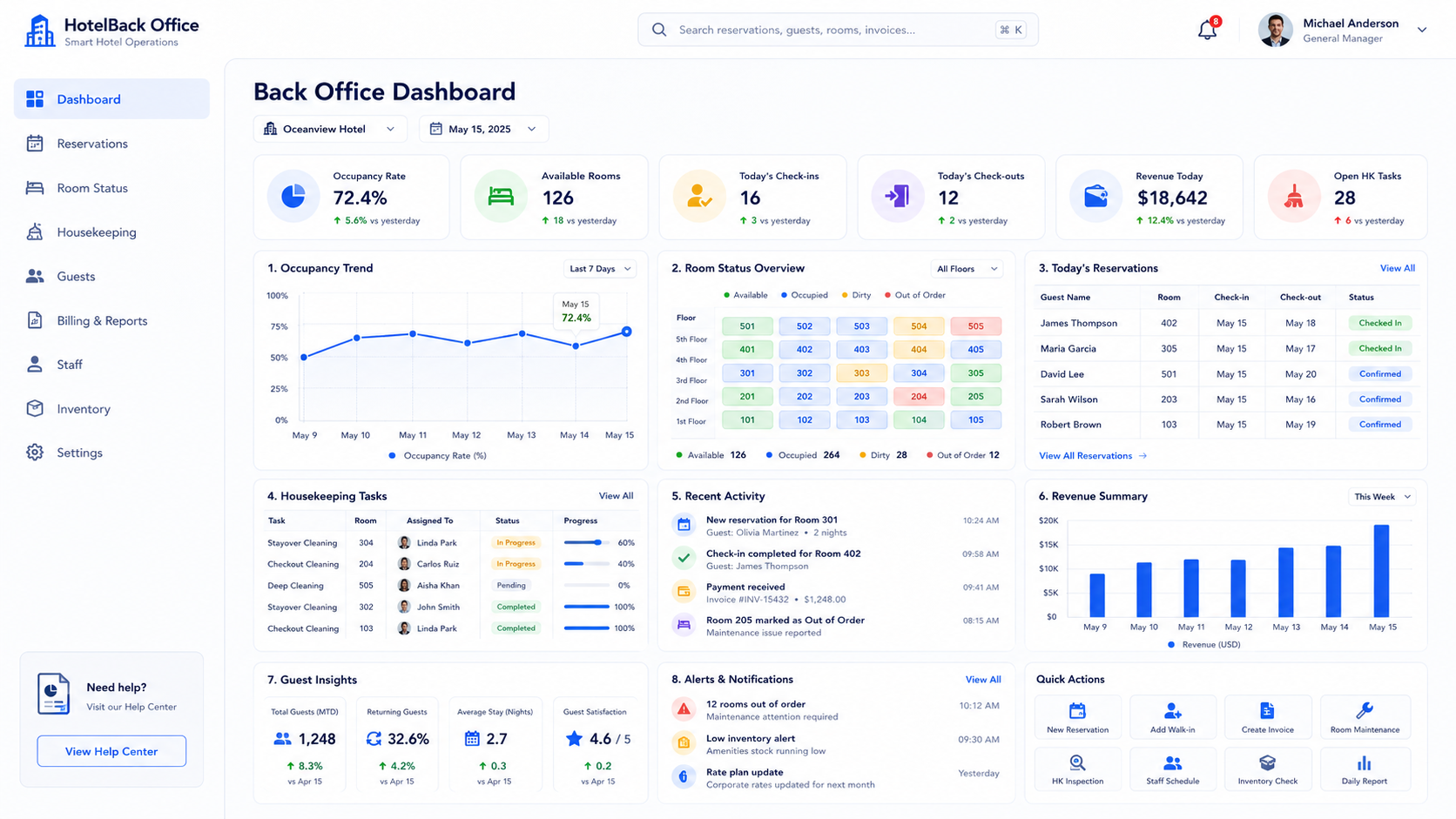Click the View Help Center button

pos(111,751)
